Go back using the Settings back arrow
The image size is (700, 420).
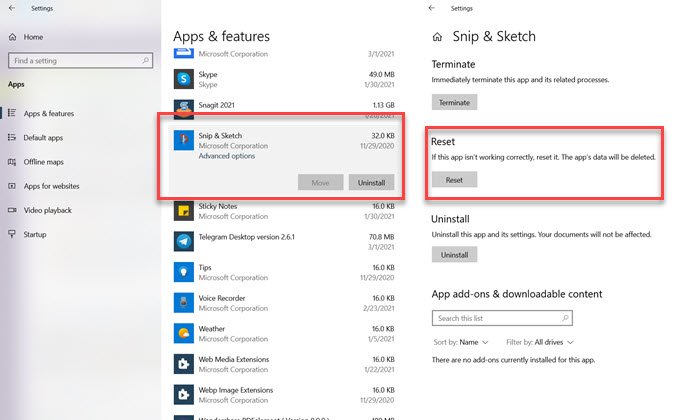431,8
